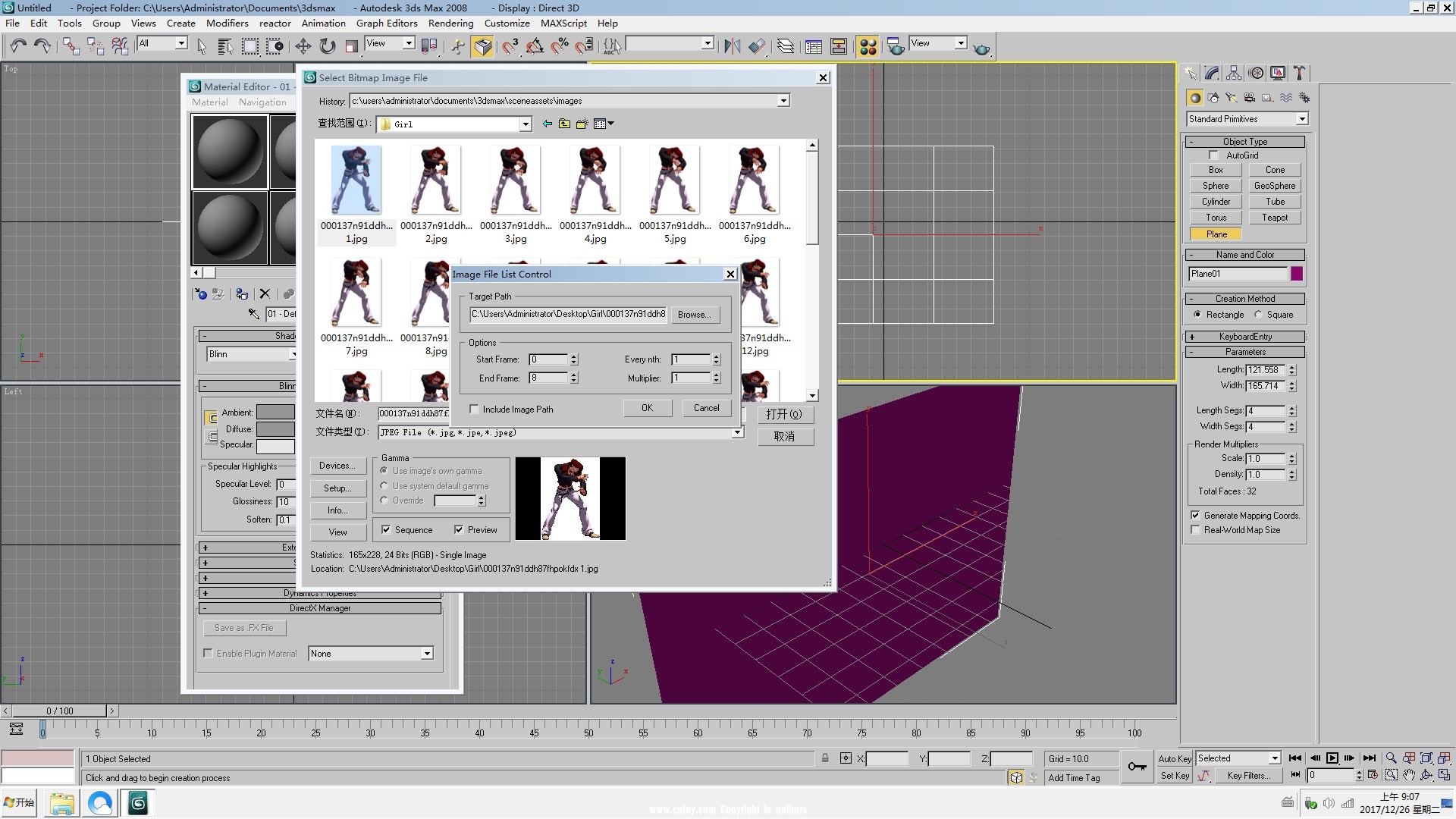The image size is (1456, 819).
Task: Click the Zoom magnifier navigation icon
Action: click(1391, 758)
